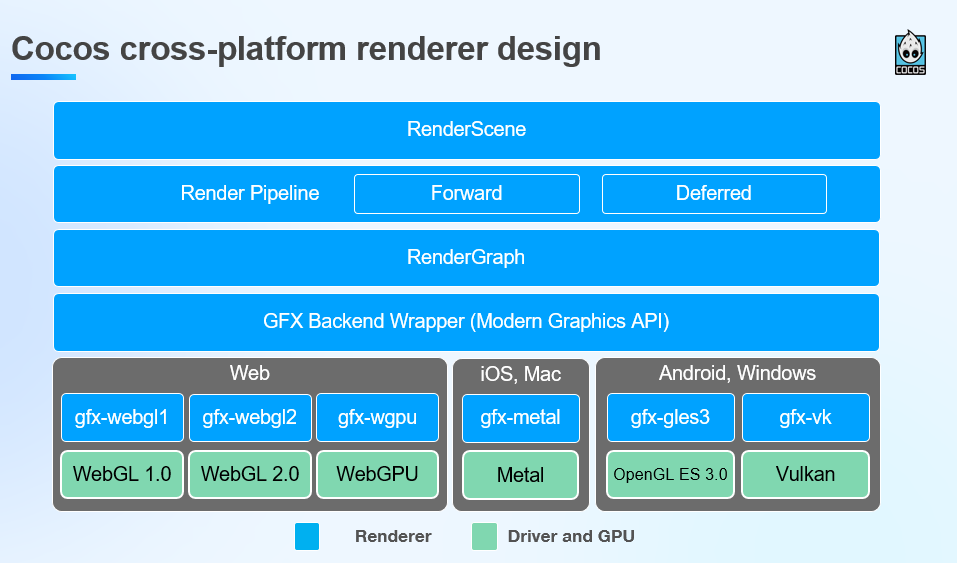957x563 pixels.
Task: Click the Renderer legend label
Action: [x=393, y=536]
